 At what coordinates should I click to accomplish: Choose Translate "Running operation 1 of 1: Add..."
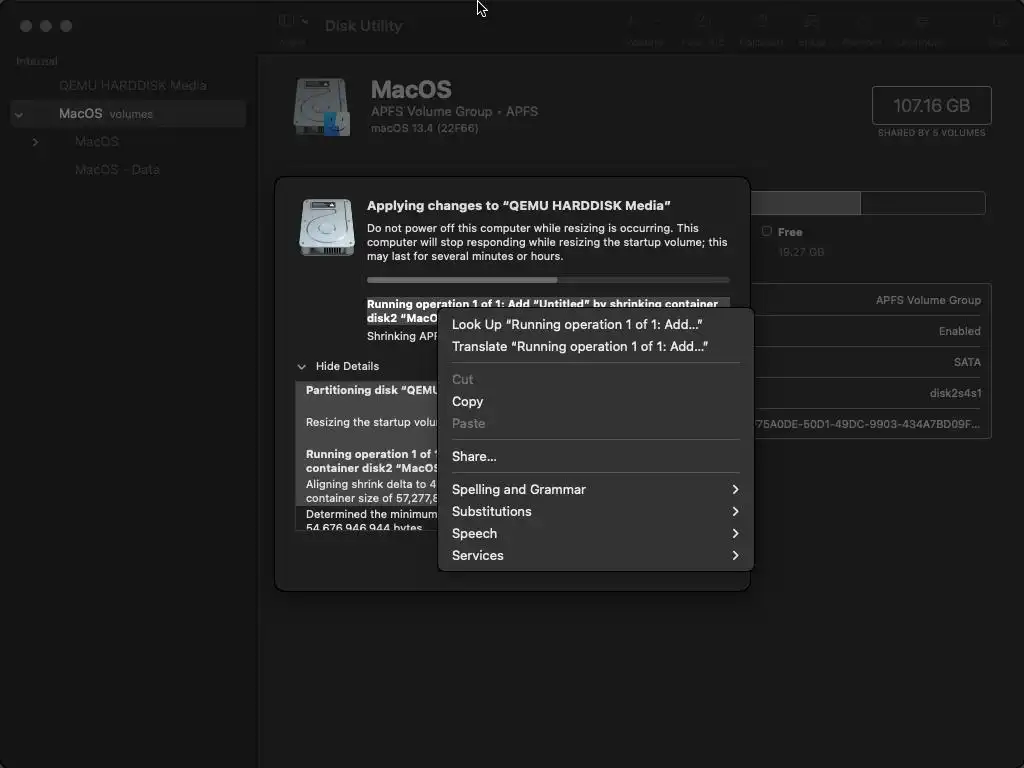click(595, 347)
